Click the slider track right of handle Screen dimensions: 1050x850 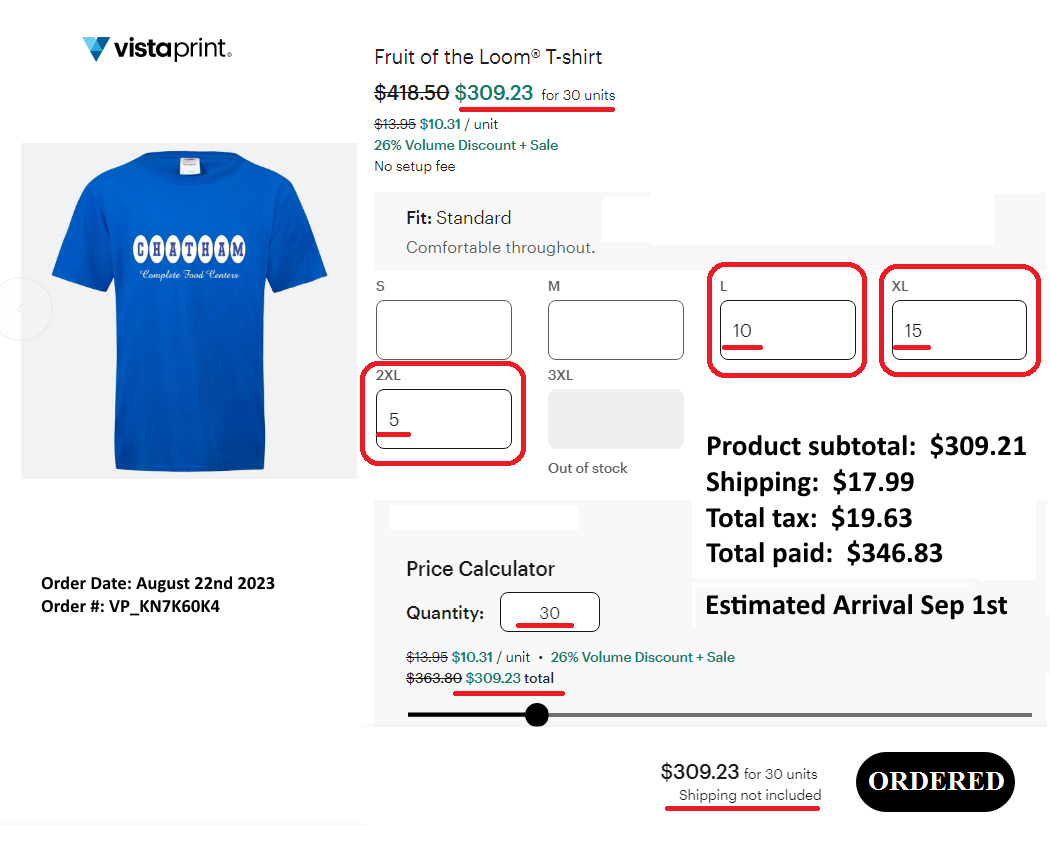790,715
